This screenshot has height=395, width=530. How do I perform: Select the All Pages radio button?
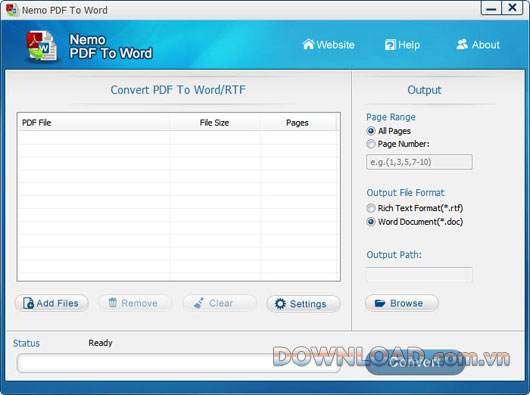tap(371, 131)
